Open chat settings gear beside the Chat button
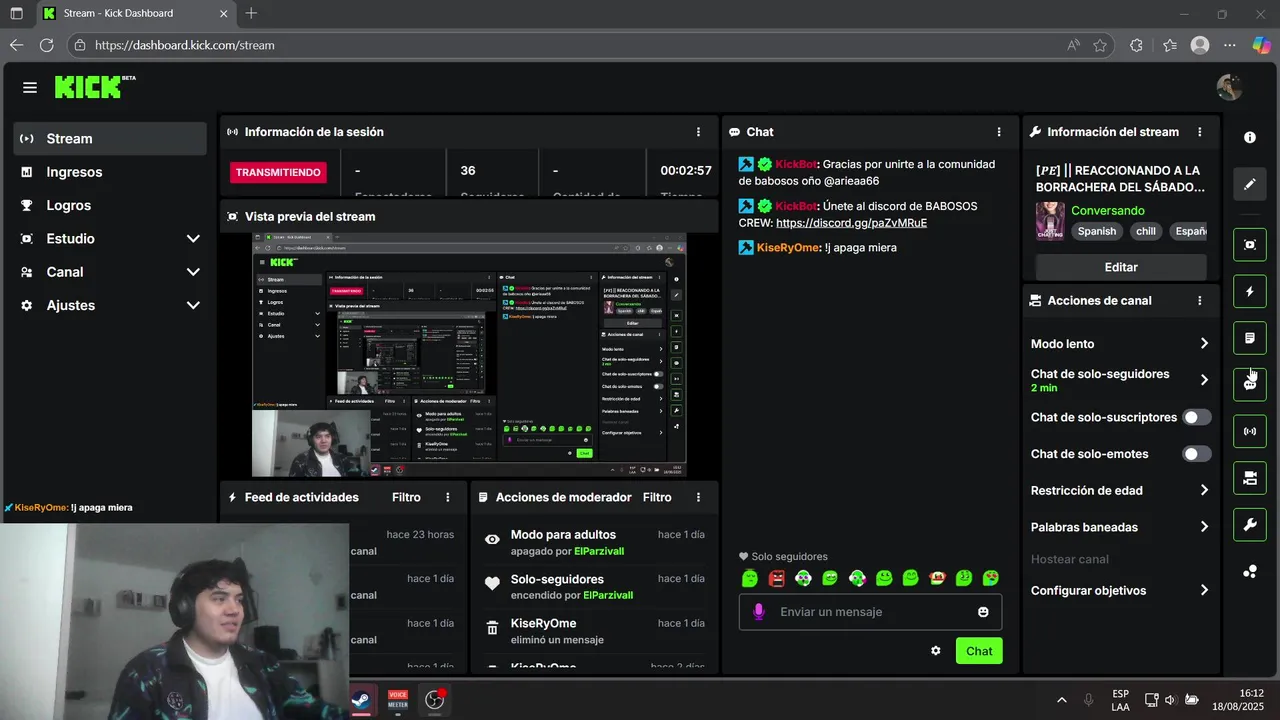Screen dimensions: 1280x720 936,651
